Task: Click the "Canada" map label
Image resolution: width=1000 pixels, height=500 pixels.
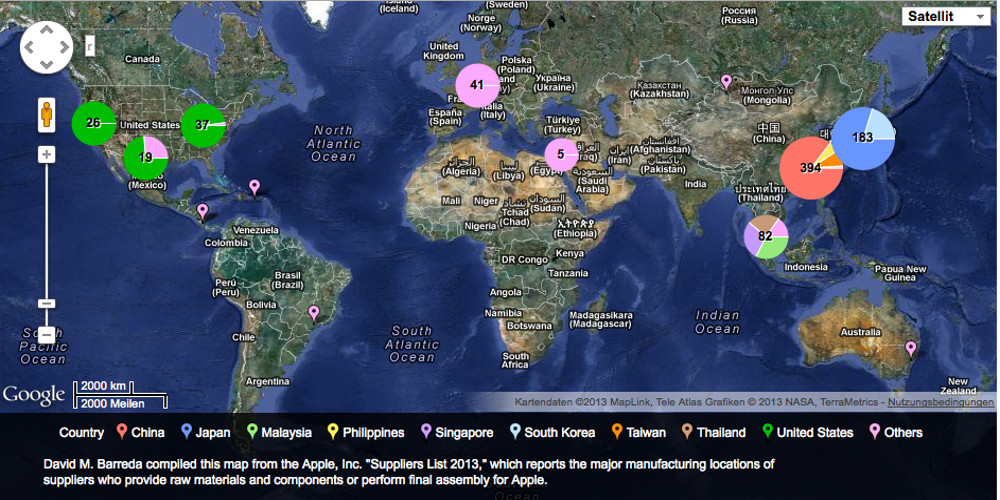Action: [142, 59]
